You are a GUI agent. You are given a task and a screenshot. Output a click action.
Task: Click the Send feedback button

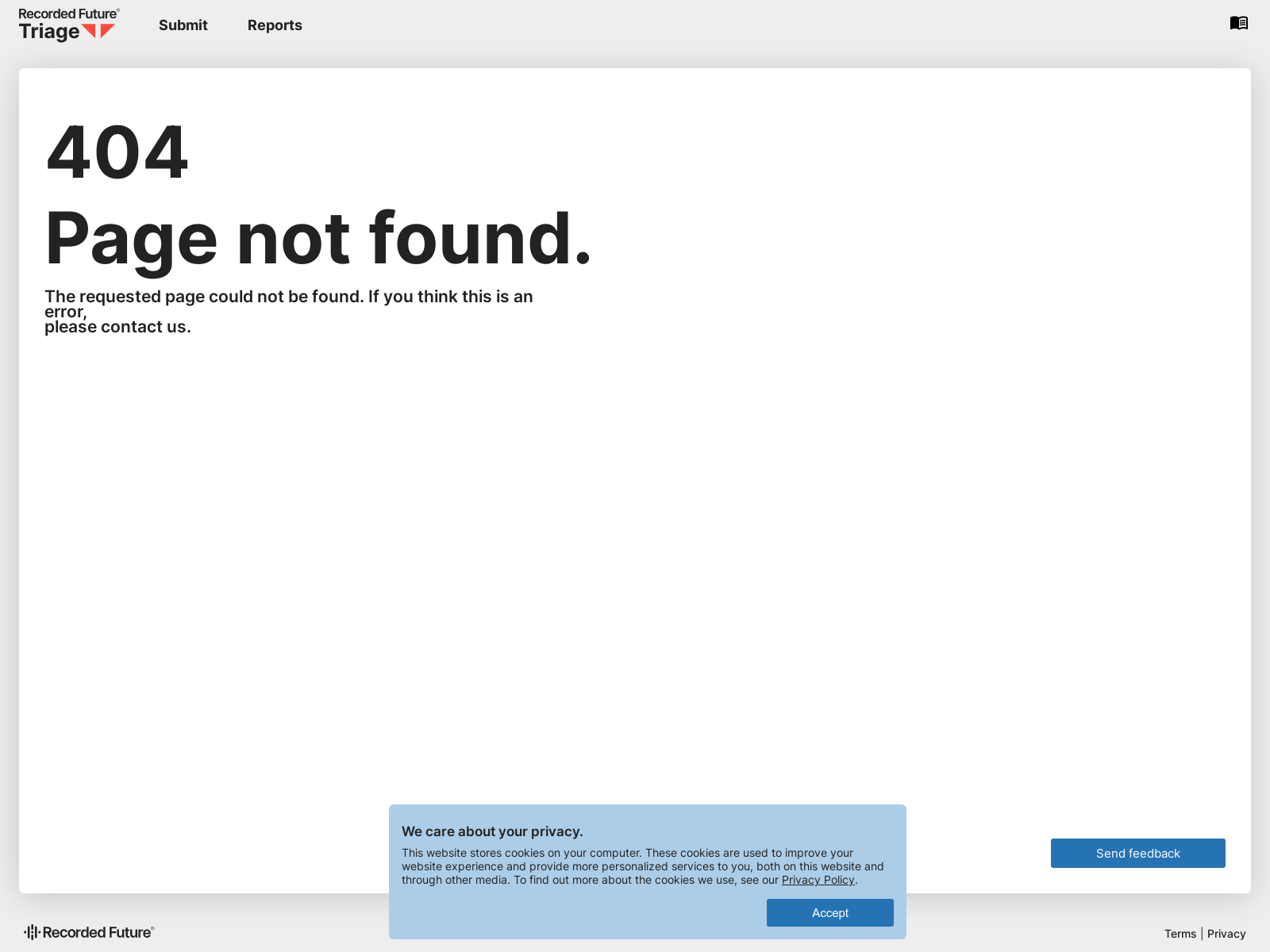pyautogui.click(x=1138, y=853)
